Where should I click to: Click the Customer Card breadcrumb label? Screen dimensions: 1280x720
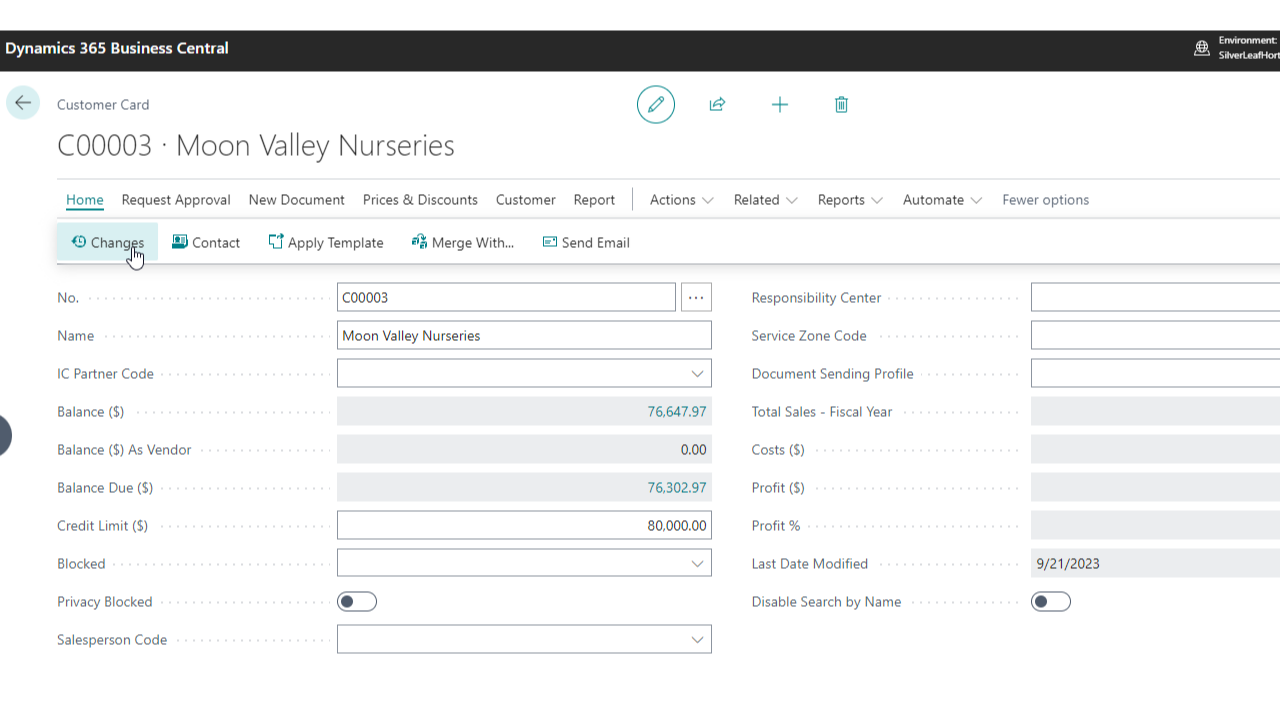tap(103, 104)
